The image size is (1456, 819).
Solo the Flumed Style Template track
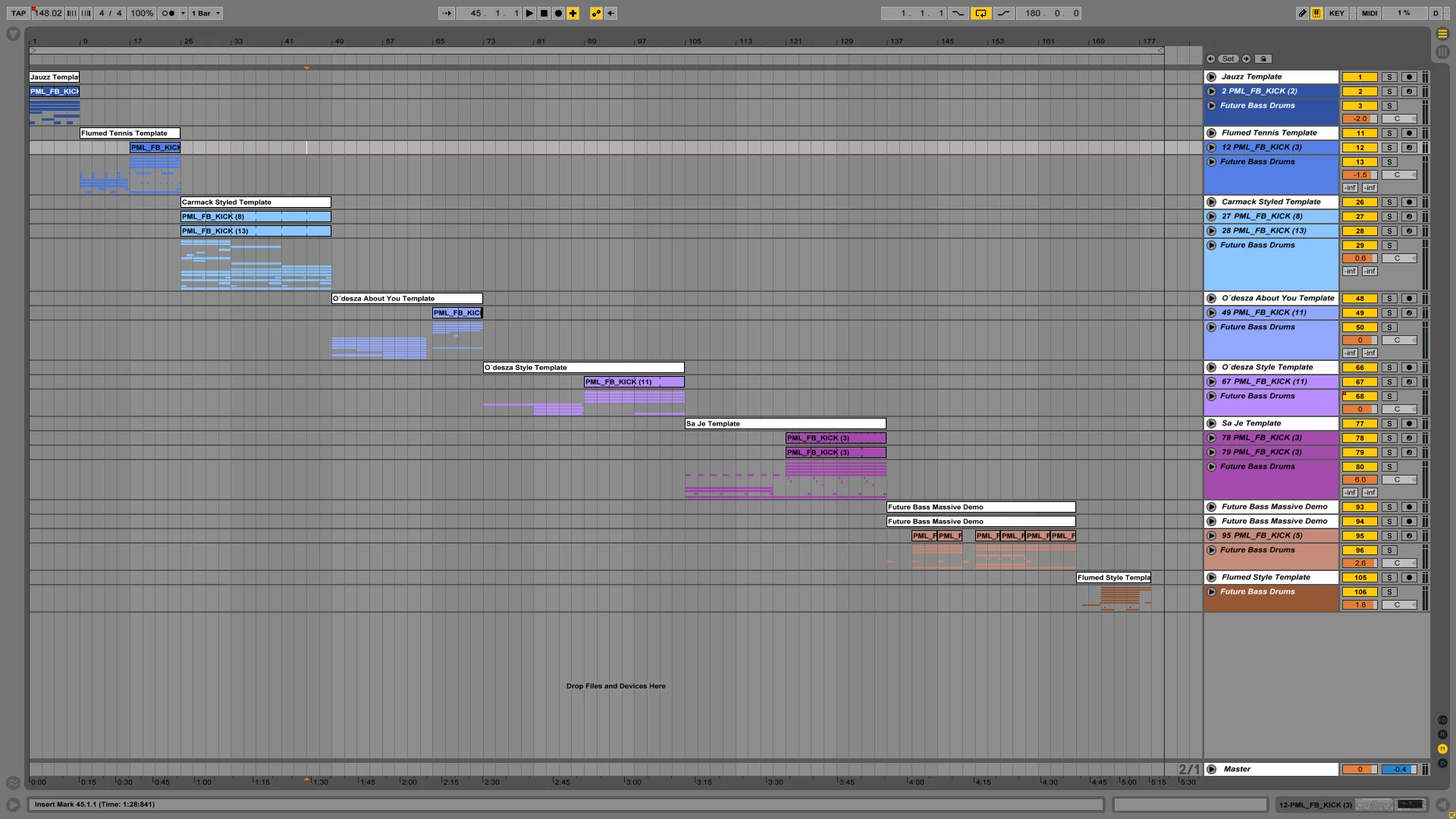click(x=1389, y=577)
